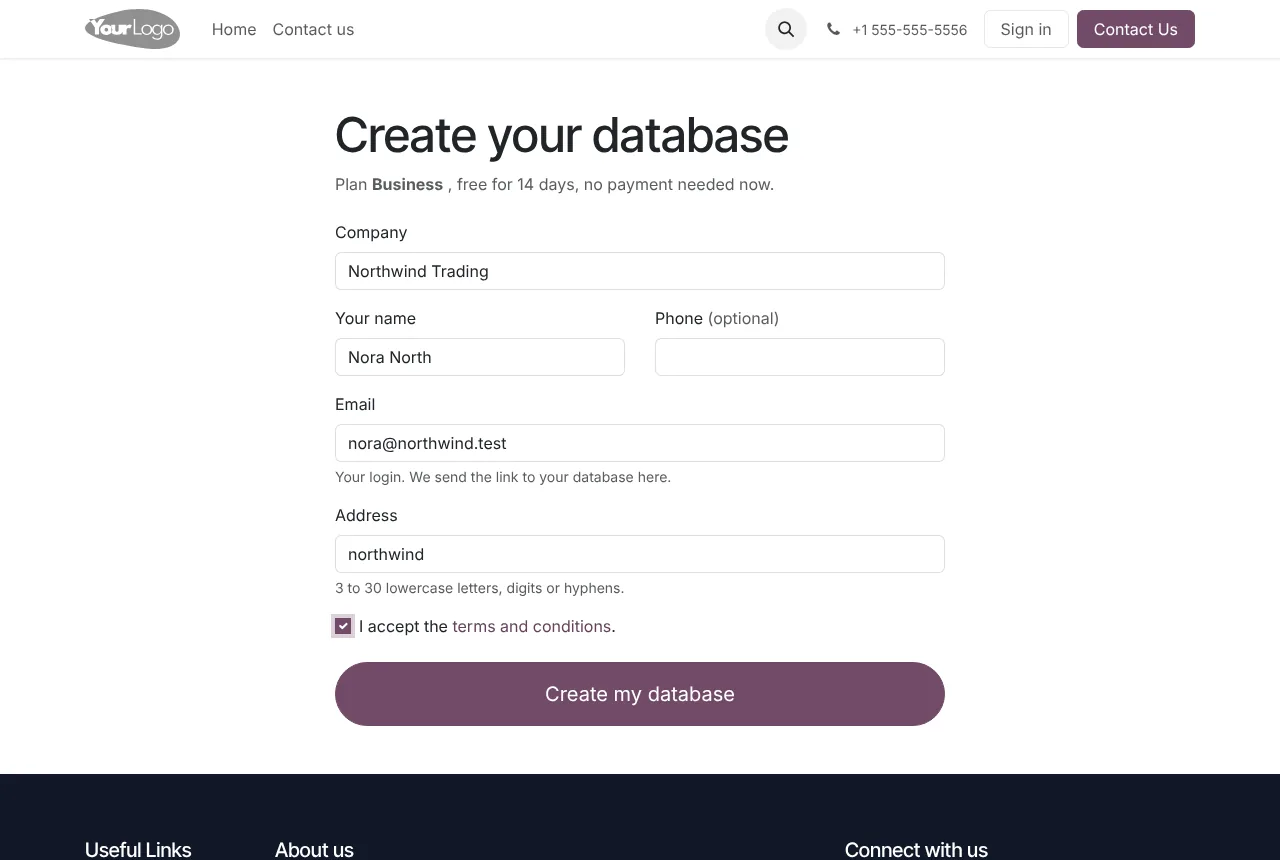Viewport: 1280px width, 860px height.
Task: Click the 'Company' field label
Action: click(x=371, y=232)
